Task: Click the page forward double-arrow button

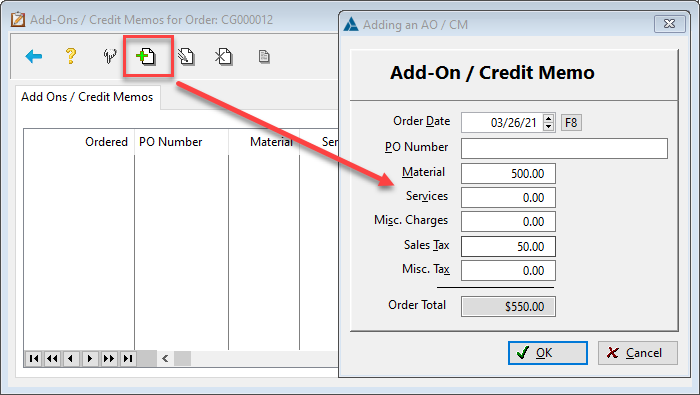Action: click(x=108, y=358)
